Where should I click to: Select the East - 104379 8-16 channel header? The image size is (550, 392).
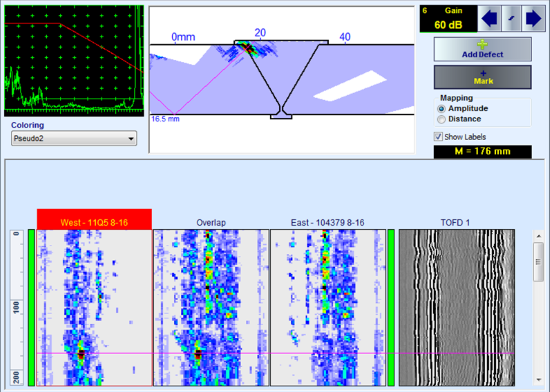[327, 223]
